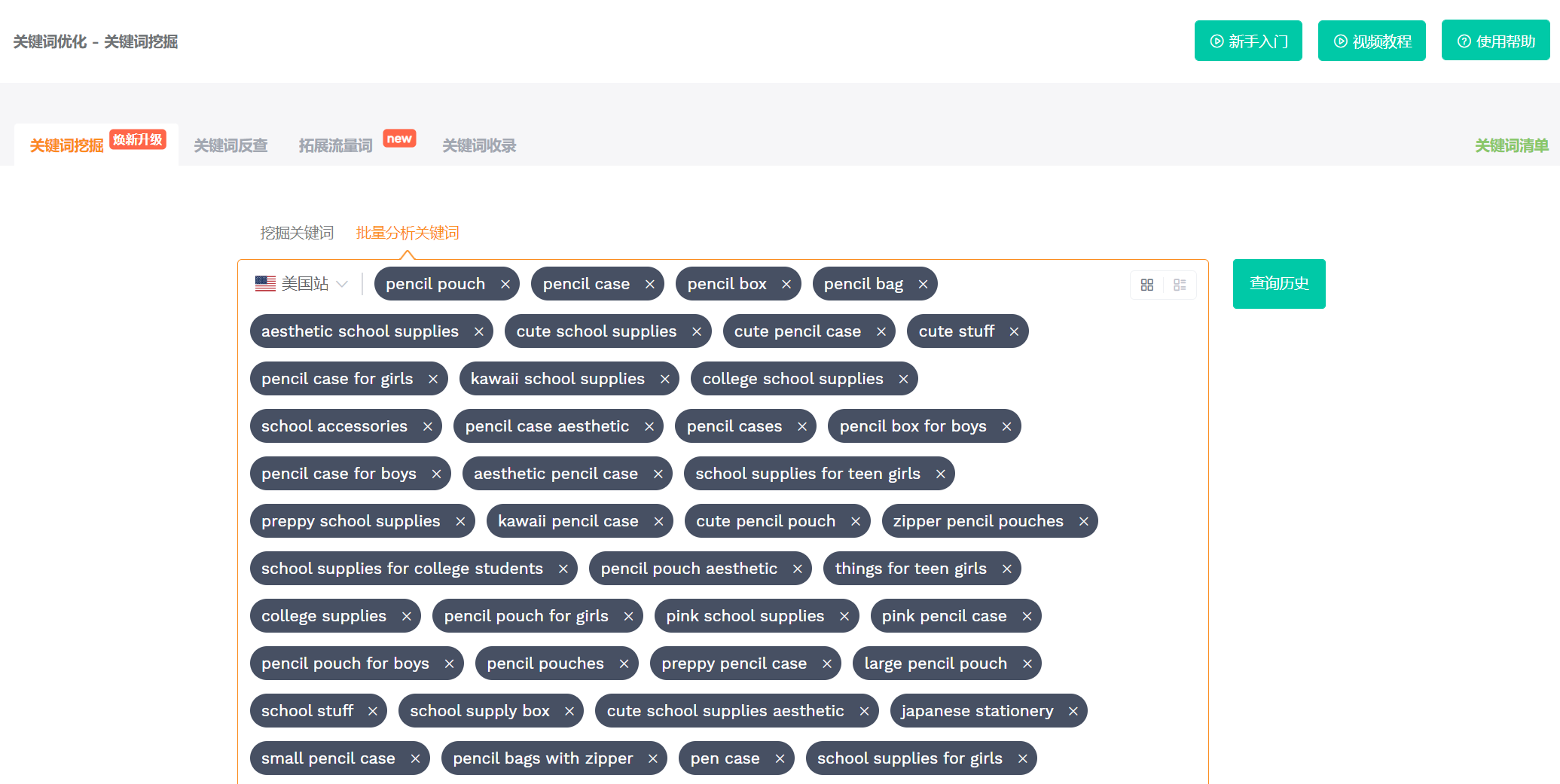
Task: Select the 批量分析关键词 sub-tab
Action: pos(408,233)
